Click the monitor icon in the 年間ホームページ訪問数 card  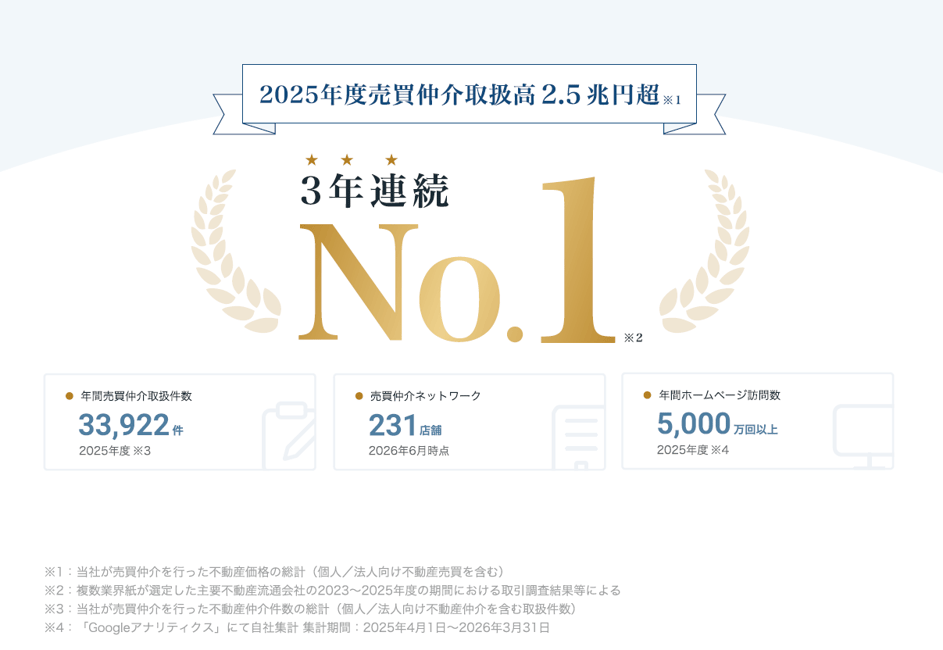(x=863, y=437)
